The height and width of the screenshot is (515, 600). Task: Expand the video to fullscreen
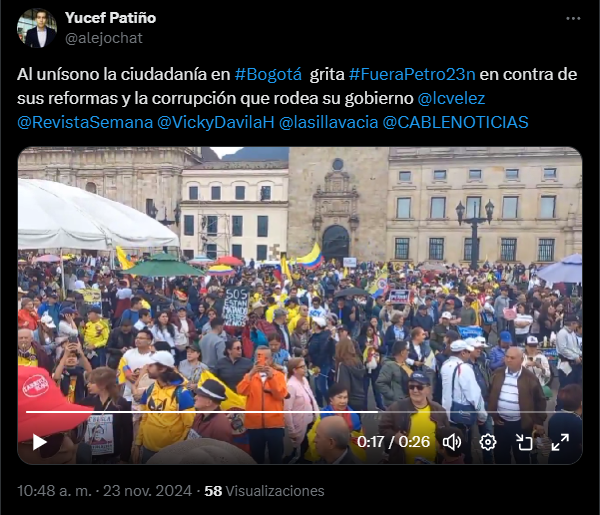click(x=560, y=442)
